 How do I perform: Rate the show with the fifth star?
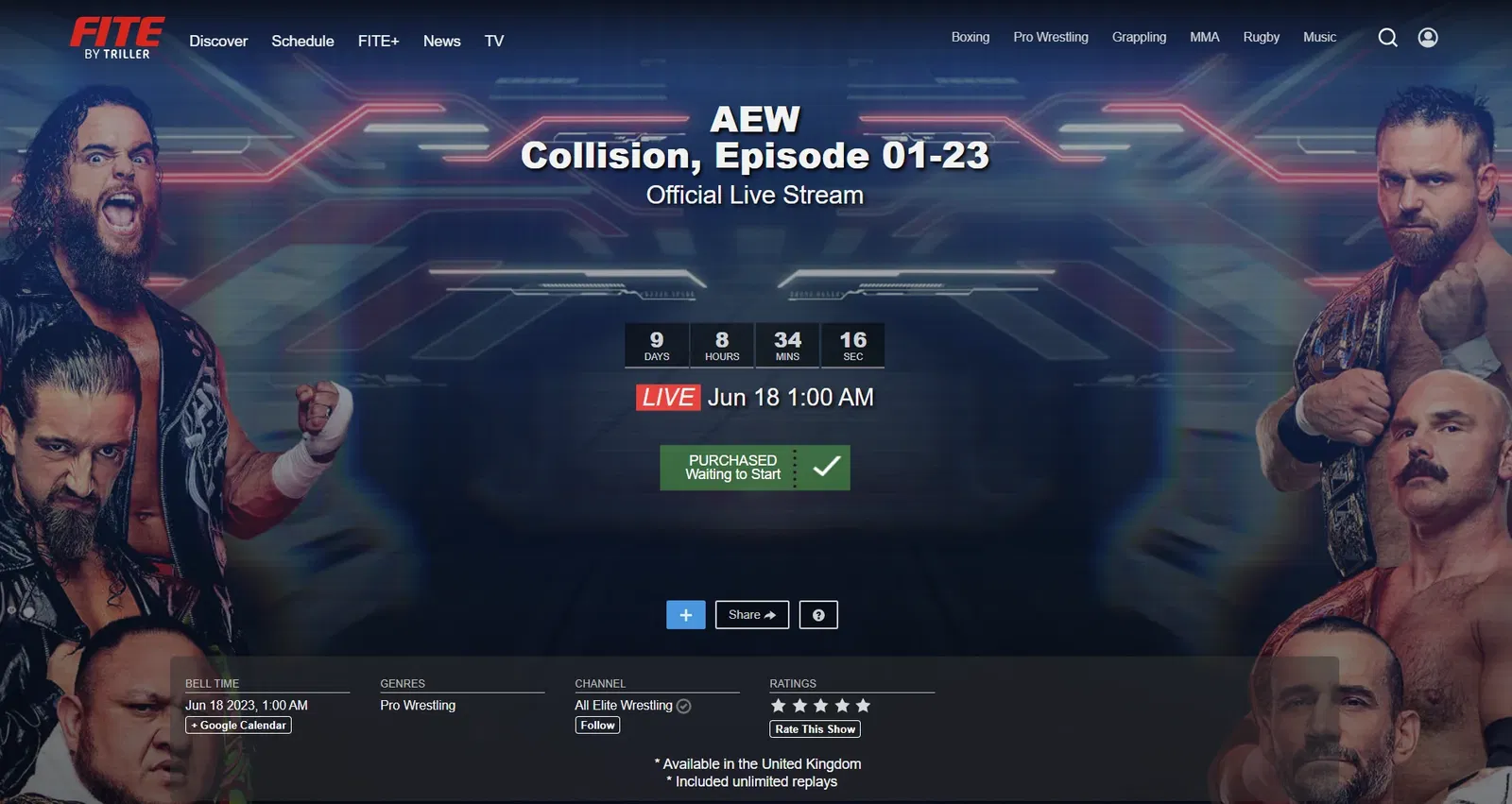coord(863,706)
